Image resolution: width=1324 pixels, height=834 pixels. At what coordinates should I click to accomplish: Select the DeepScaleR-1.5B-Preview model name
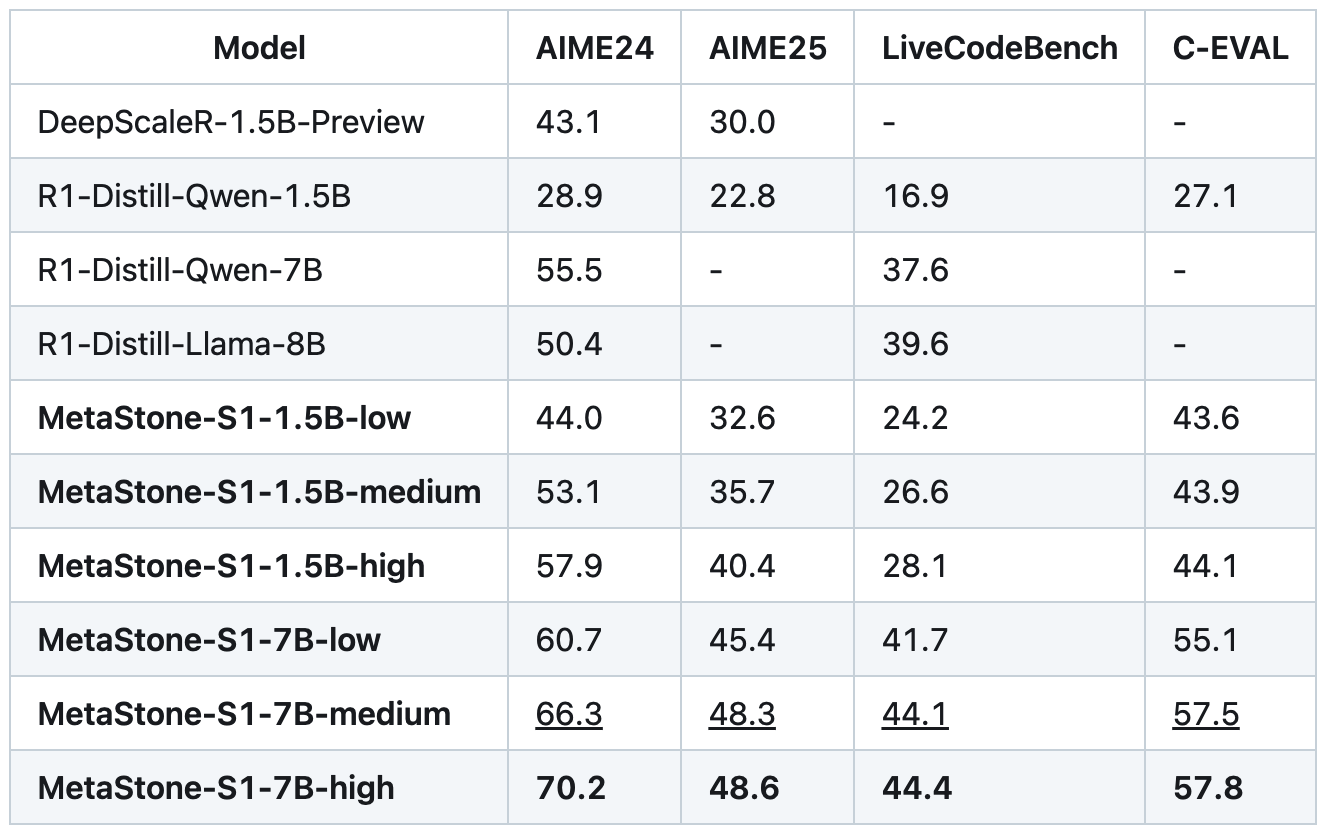(x=231, y=122)
